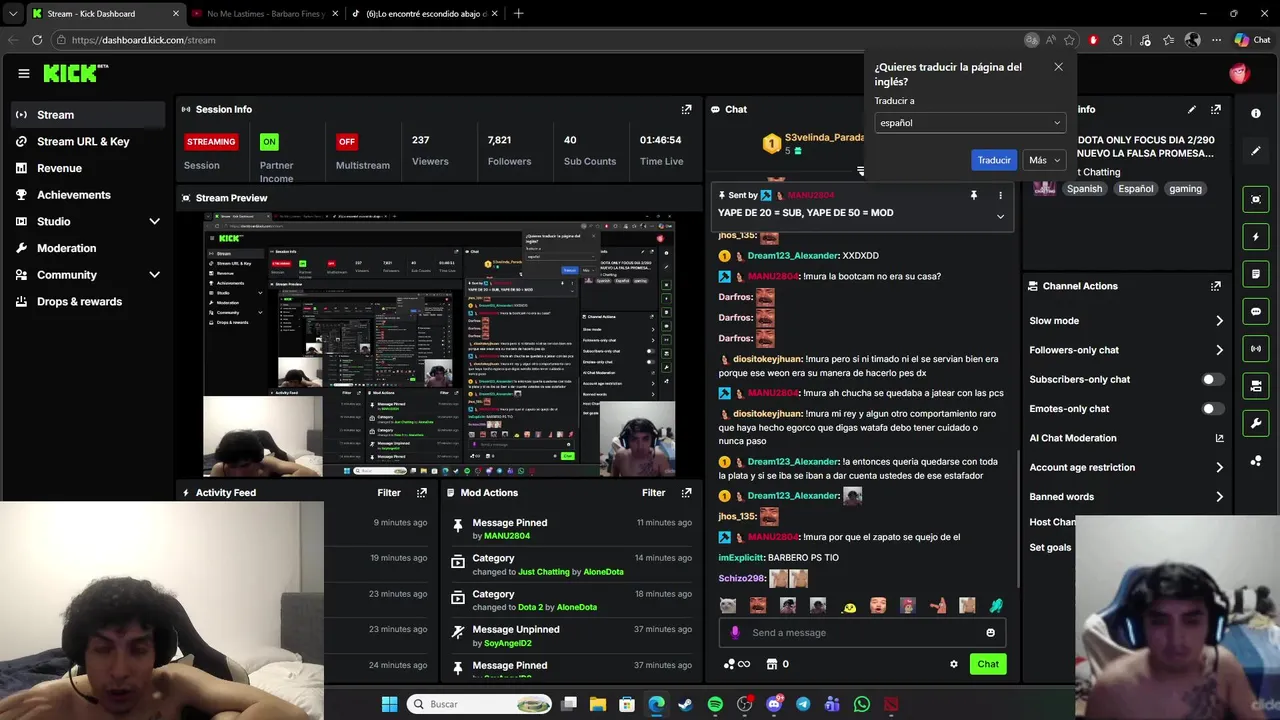Viewport: 1280px width, 720px height.
Task: Pop out the Activity Feed panel
Action: [x=422, y=493]
